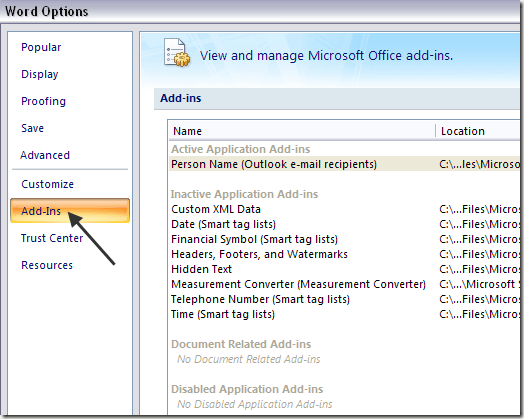The image size is (524, 419).
Task: Click the No Disabled Application Add-ins entry
Action: (x=255, y=404)
